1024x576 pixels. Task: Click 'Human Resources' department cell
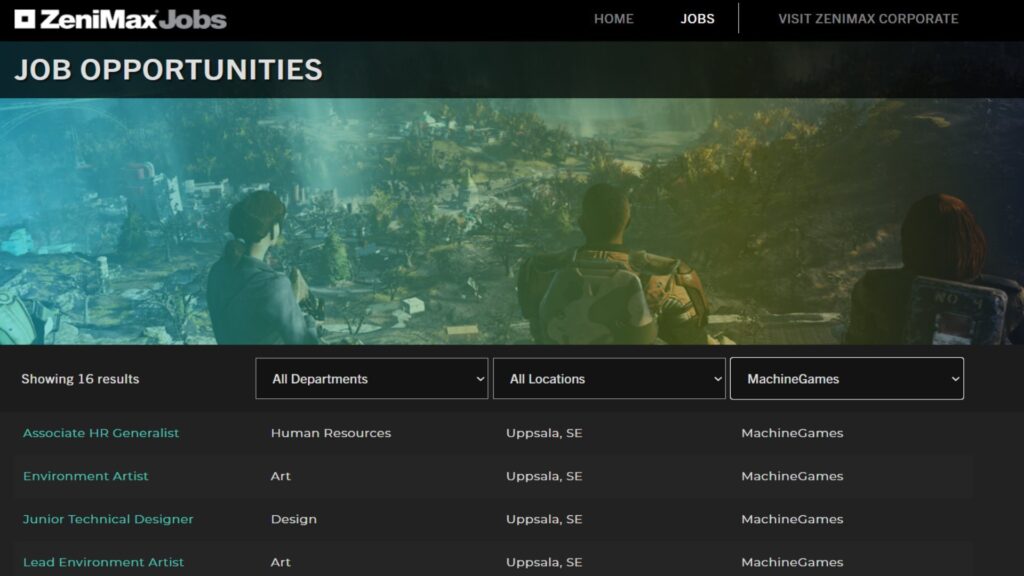[x=330, y=433]
